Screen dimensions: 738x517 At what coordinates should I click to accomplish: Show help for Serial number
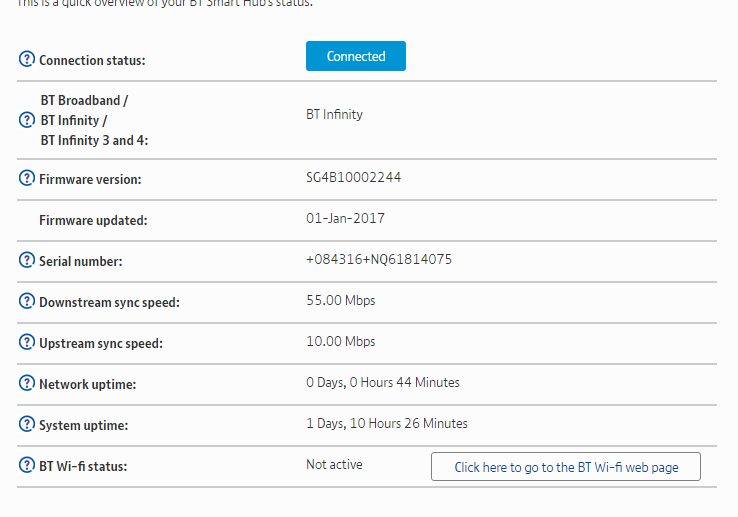[x=27, y=260]
